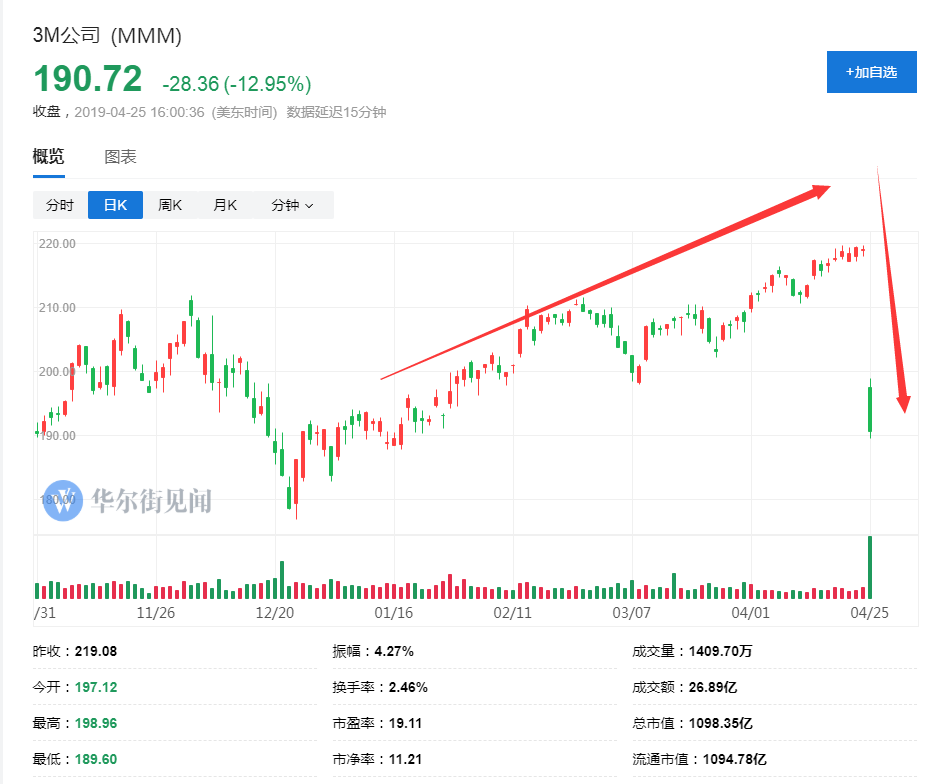This screenshot has width=942, height=784.
Task: Click 昨收 value 219.08
Action: [96, 651]
